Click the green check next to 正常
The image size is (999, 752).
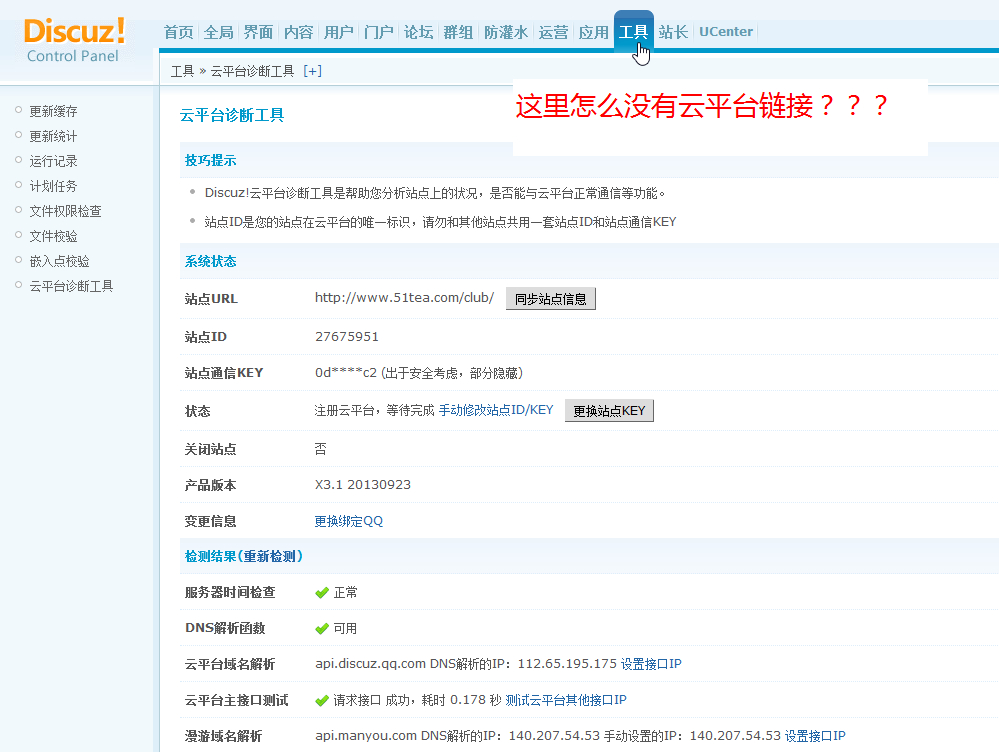[322, 593]
